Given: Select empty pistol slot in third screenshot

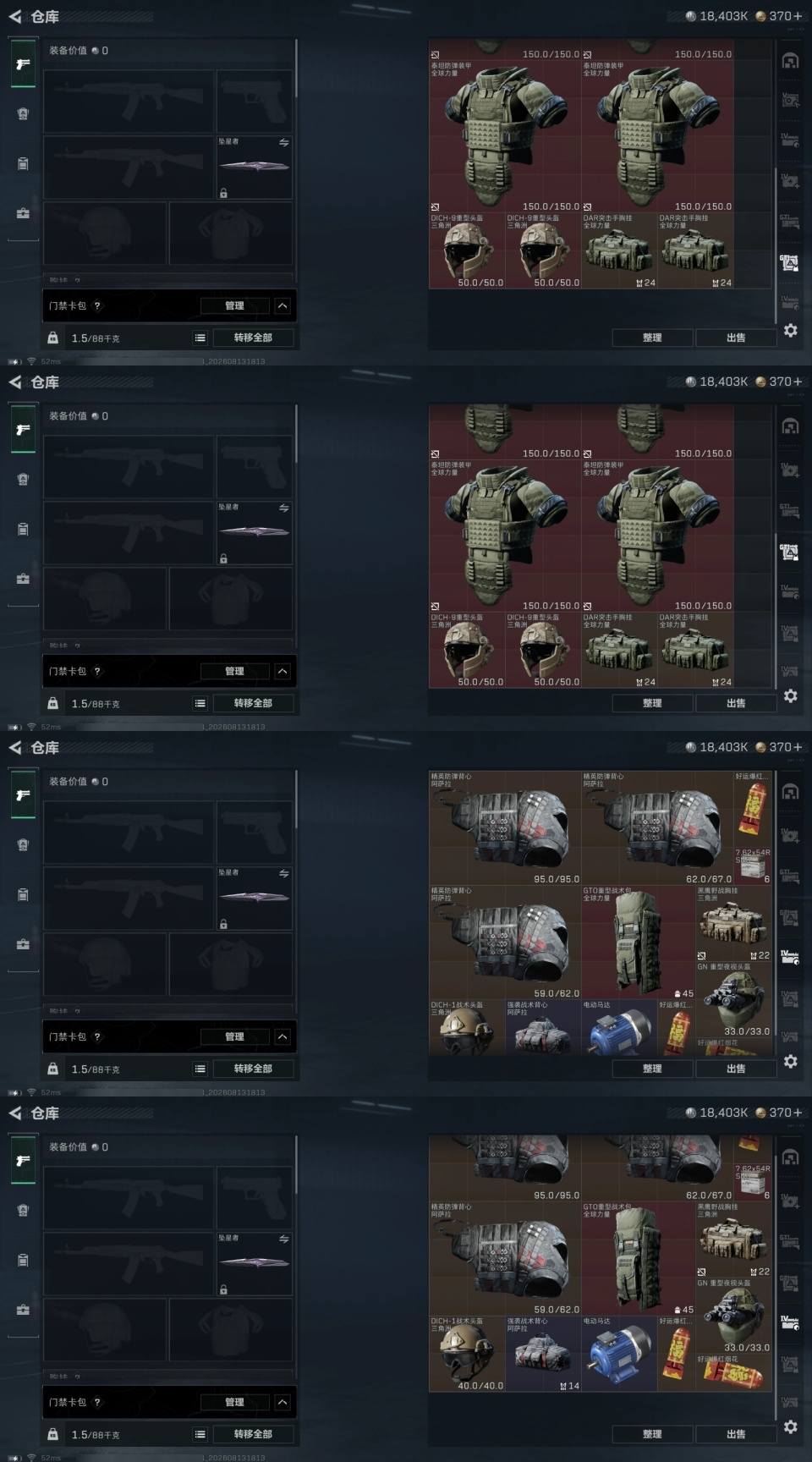Looking at the screenshot, I should (255, 833).
